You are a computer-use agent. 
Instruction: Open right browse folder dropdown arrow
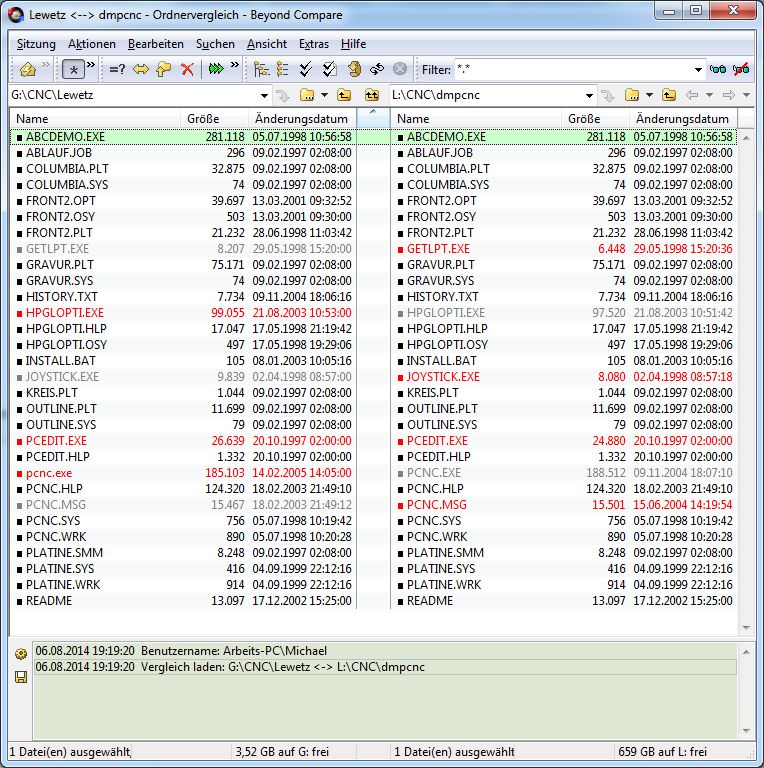coord(649,95)
